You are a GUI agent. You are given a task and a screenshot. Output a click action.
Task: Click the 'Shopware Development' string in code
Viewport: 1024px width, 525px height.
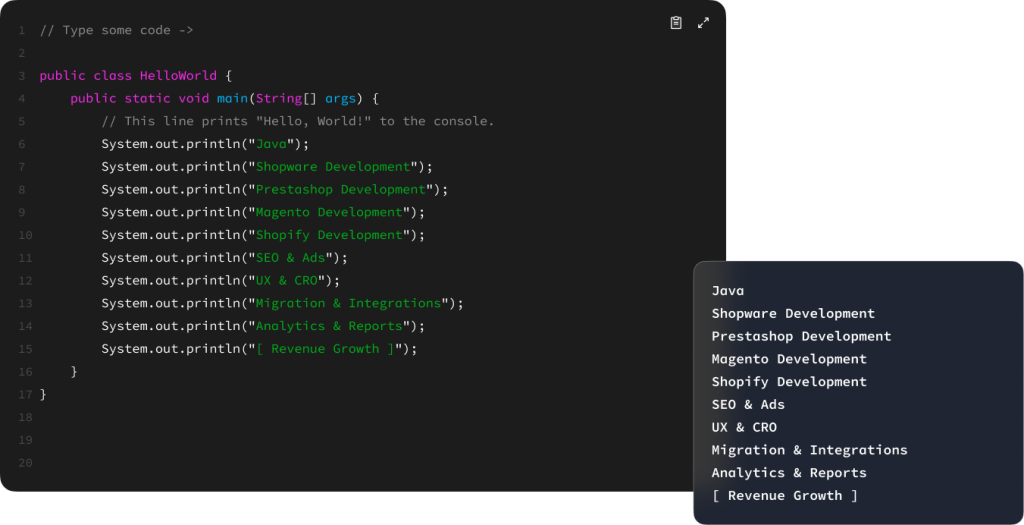coord(333,167)
